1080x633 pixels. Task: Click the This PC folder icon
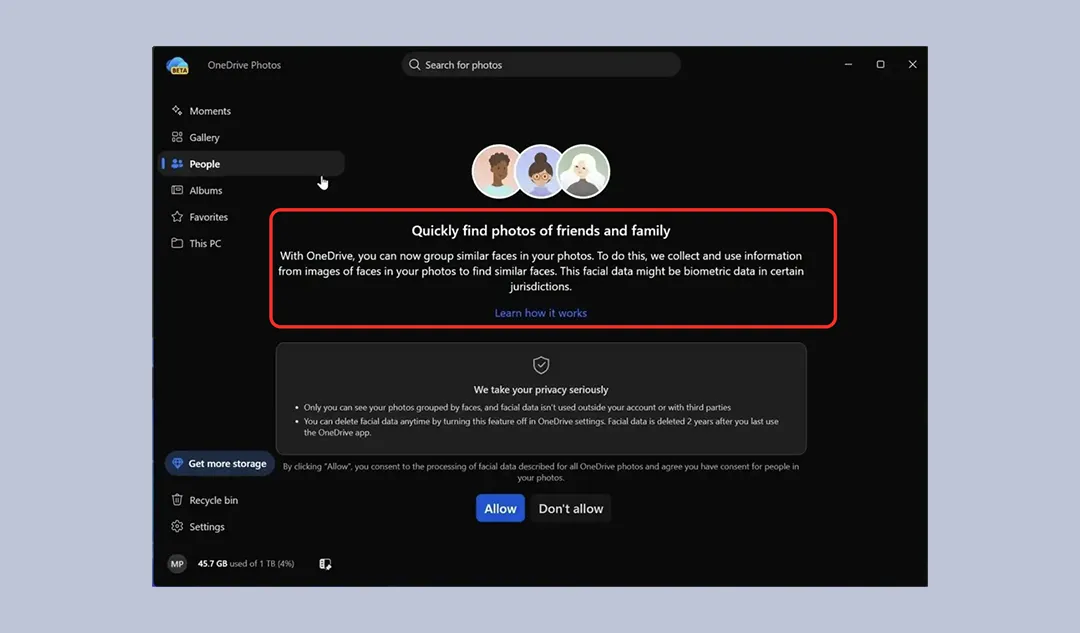(177, 243)
